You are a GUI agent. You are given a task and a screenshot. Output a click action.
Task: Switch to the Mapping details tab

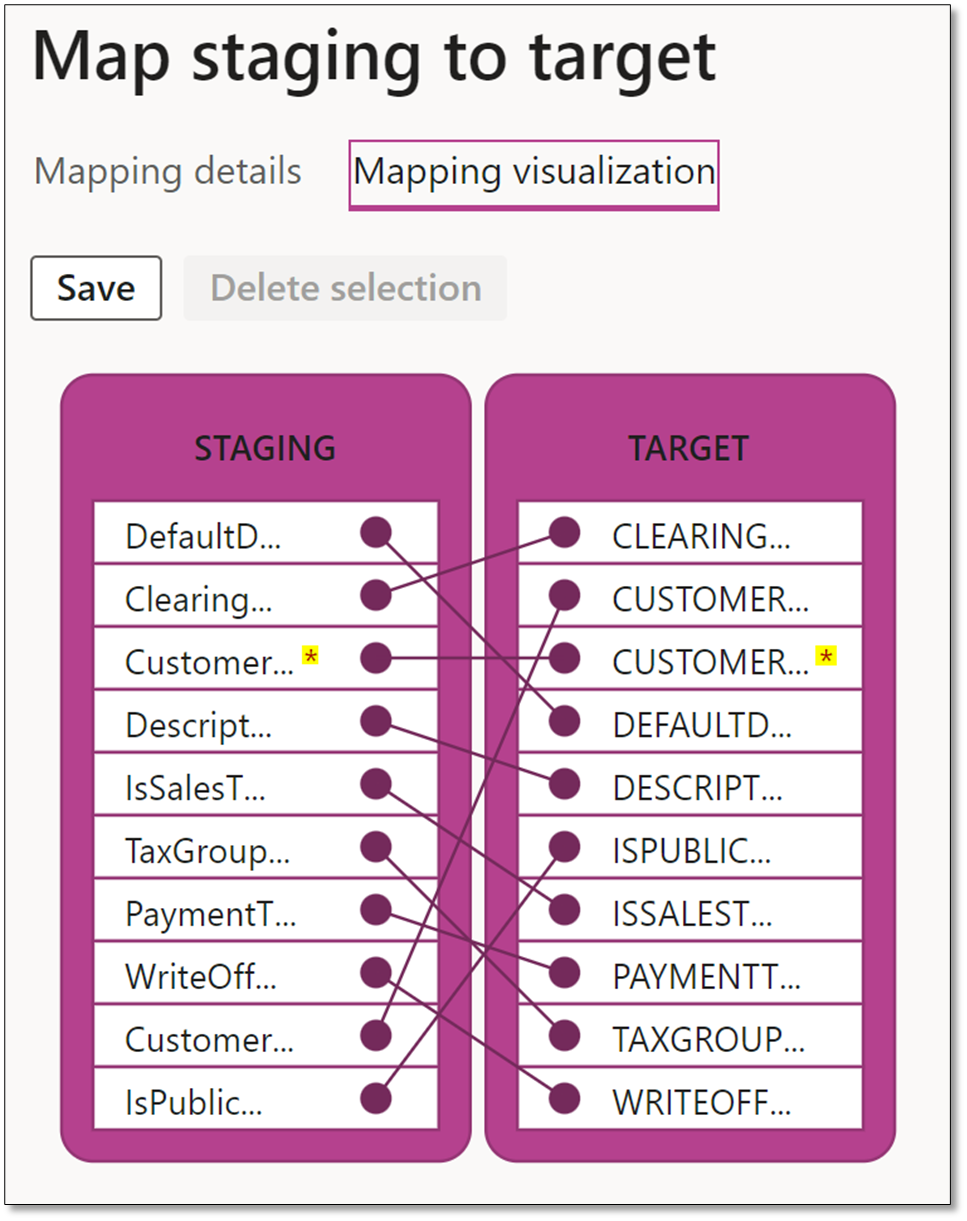click(168, 171)
